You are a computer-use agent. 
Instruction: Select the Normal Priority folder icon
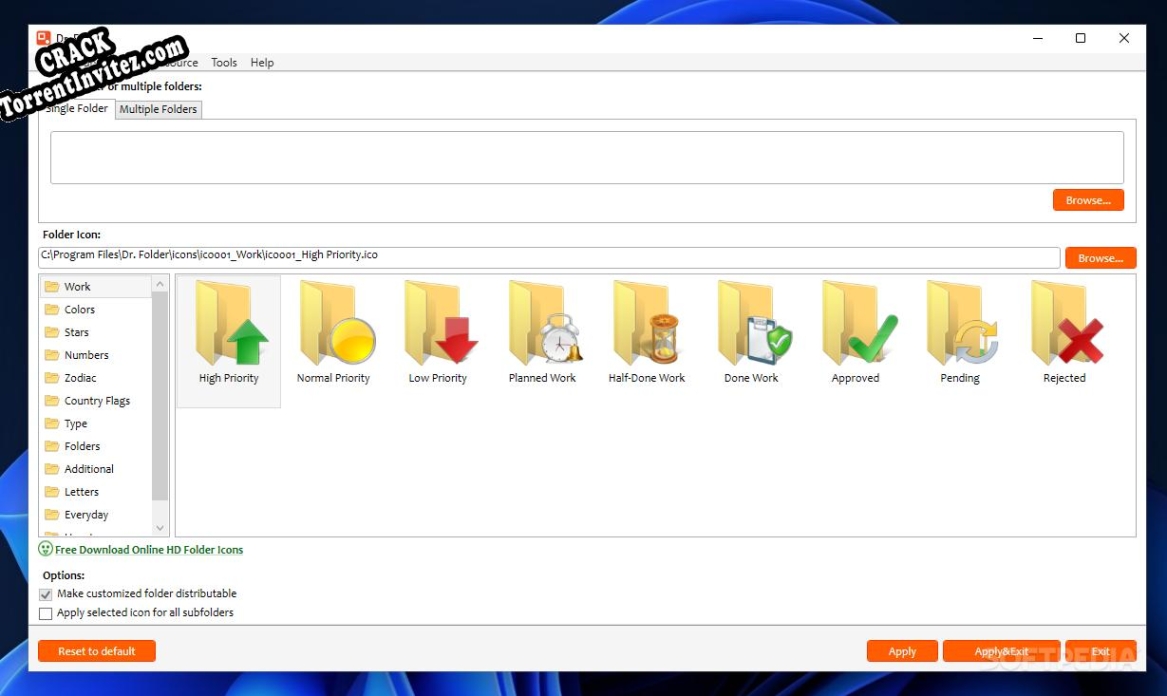331,330
